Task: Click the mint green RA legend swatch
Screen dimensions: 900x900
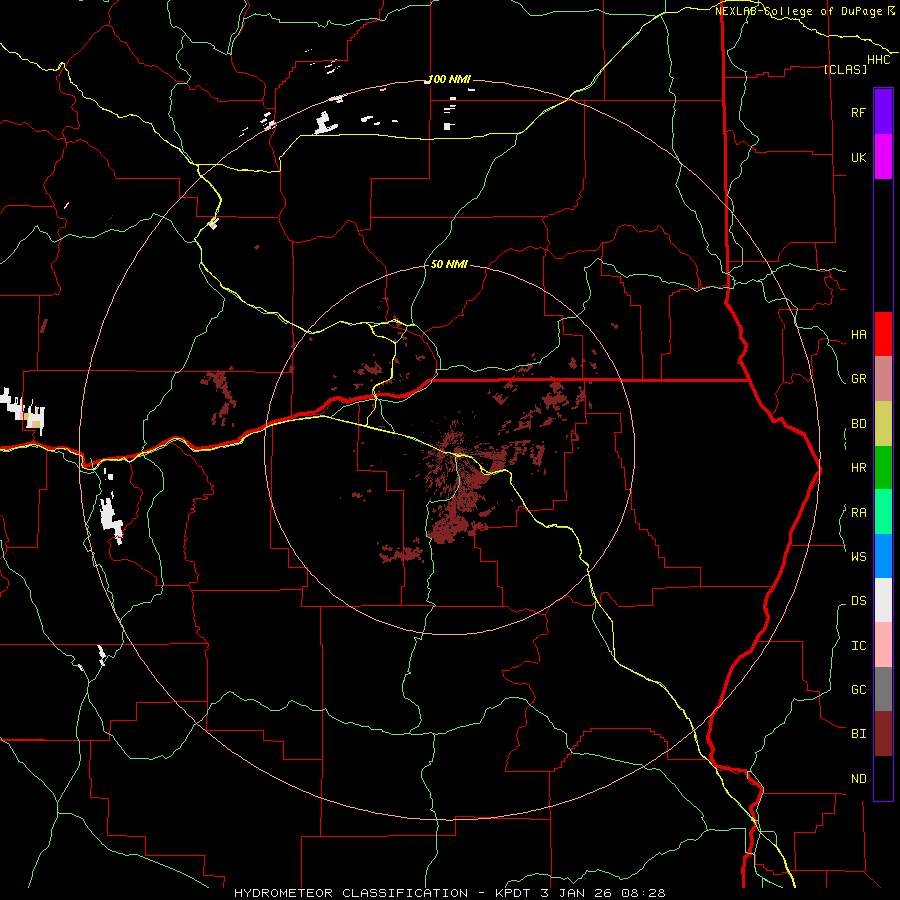Action: click(x=883, y=512)
